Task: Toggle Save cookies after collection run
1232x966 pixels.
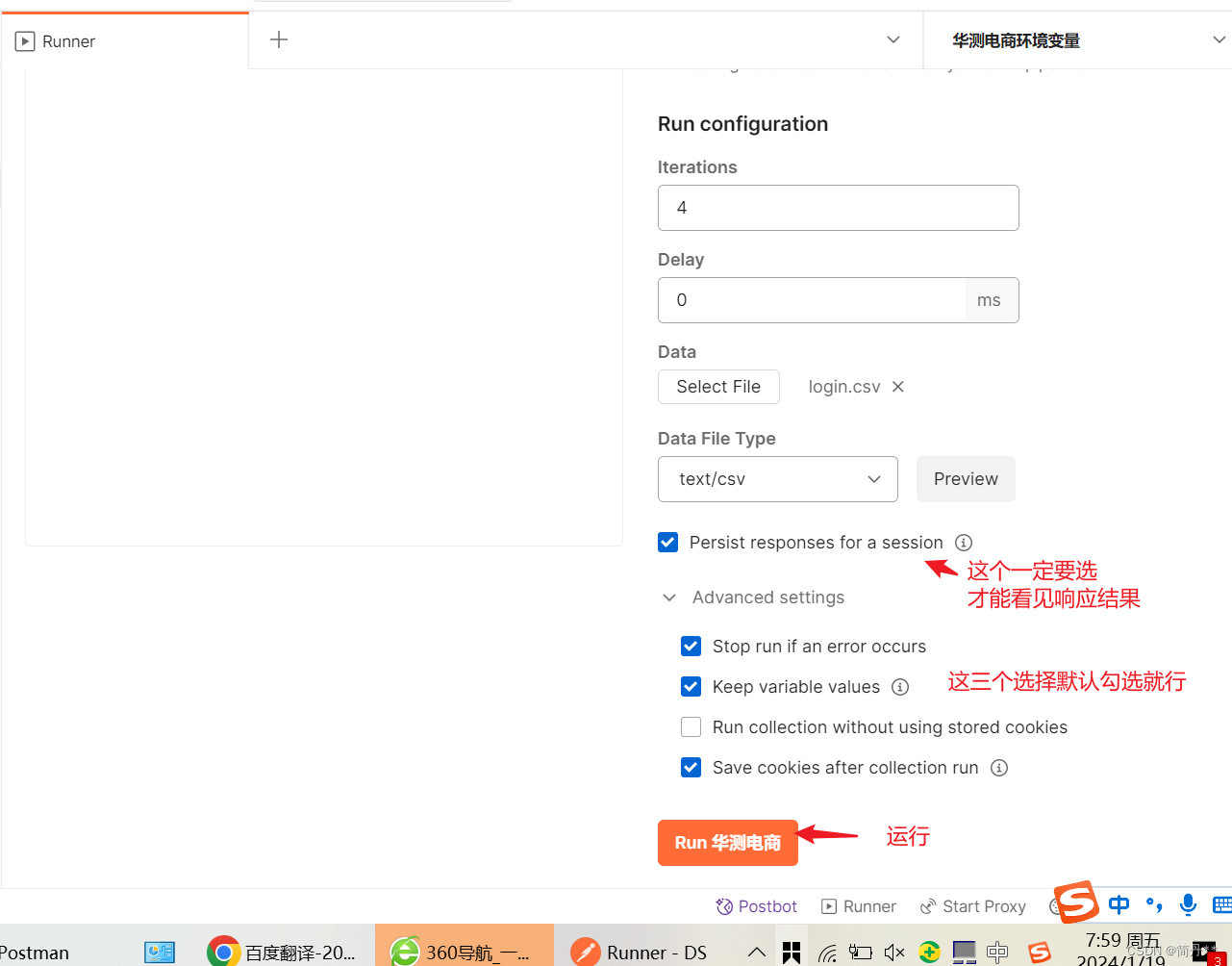Action: point(691,768)
